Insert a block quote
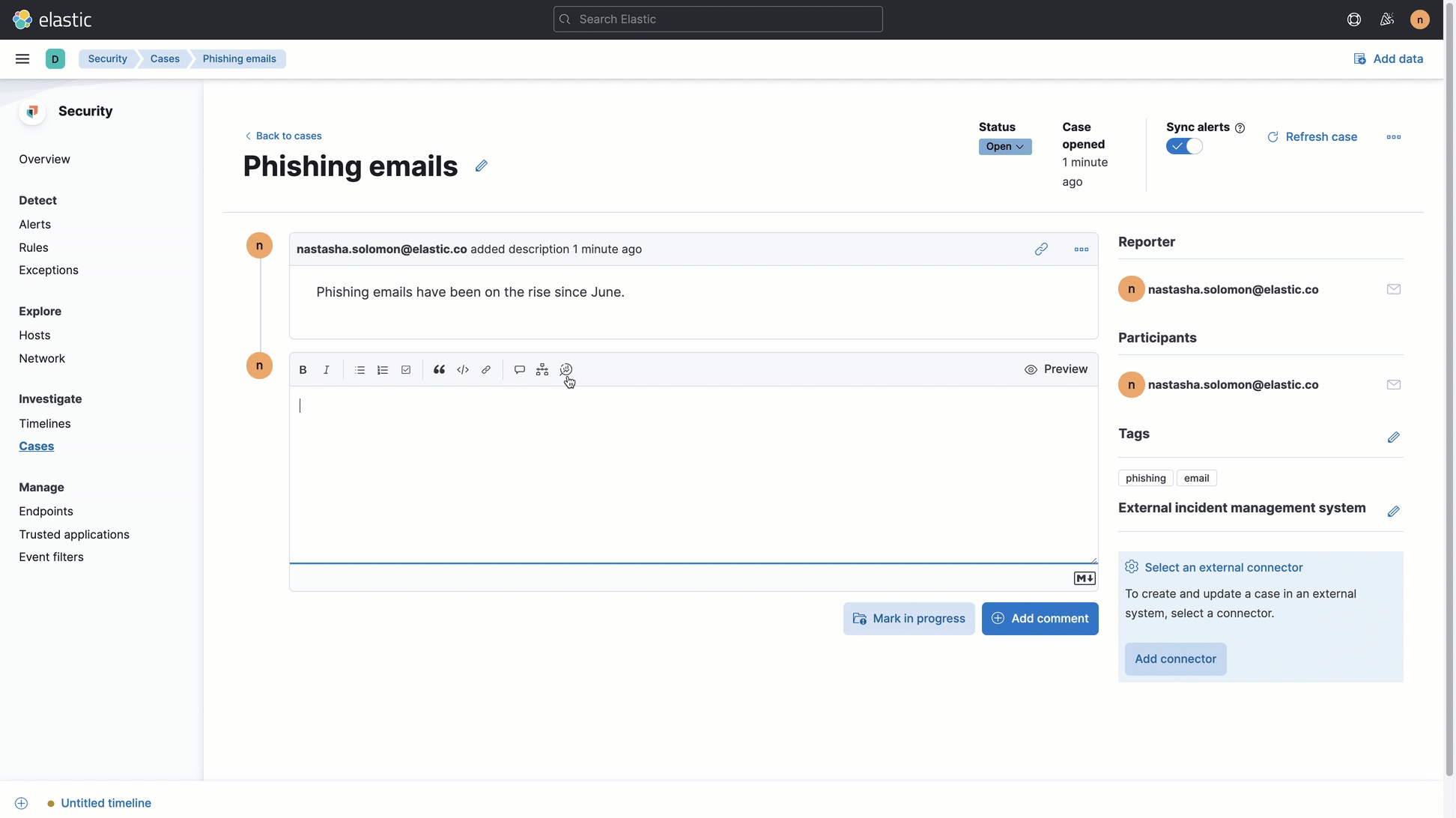Image resolution: width=1456 pixels, height=818 pixels. click(440, 369)
